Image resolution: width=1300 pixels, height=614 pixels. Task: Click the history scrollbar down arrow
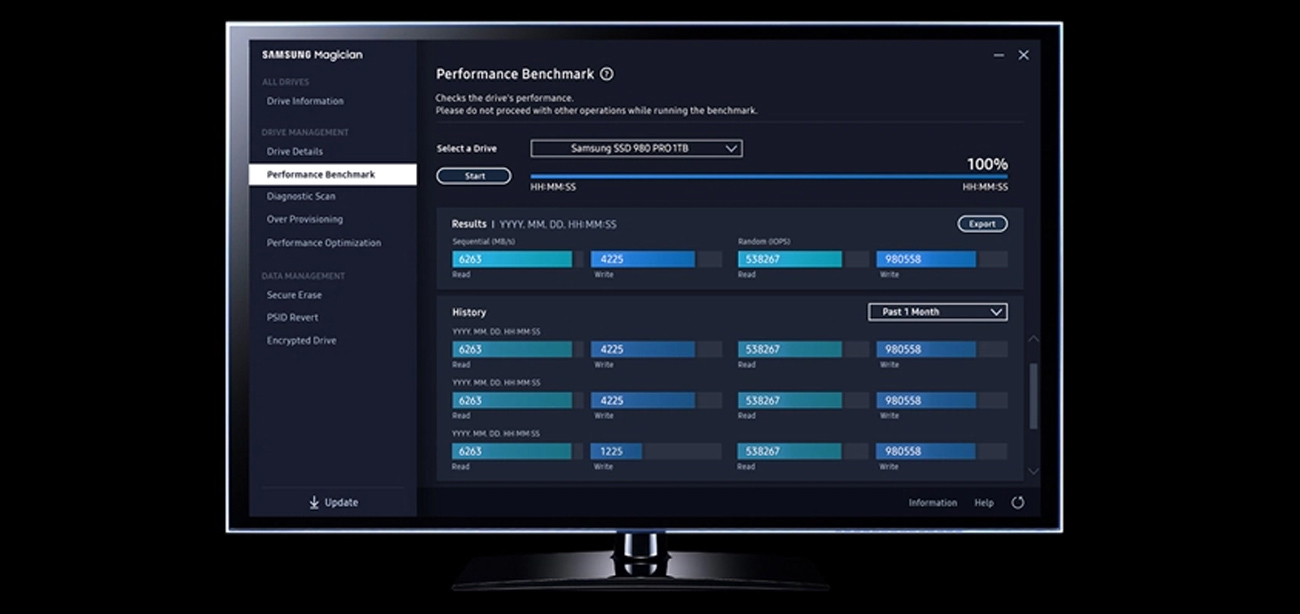click(x=1033, y=471)
